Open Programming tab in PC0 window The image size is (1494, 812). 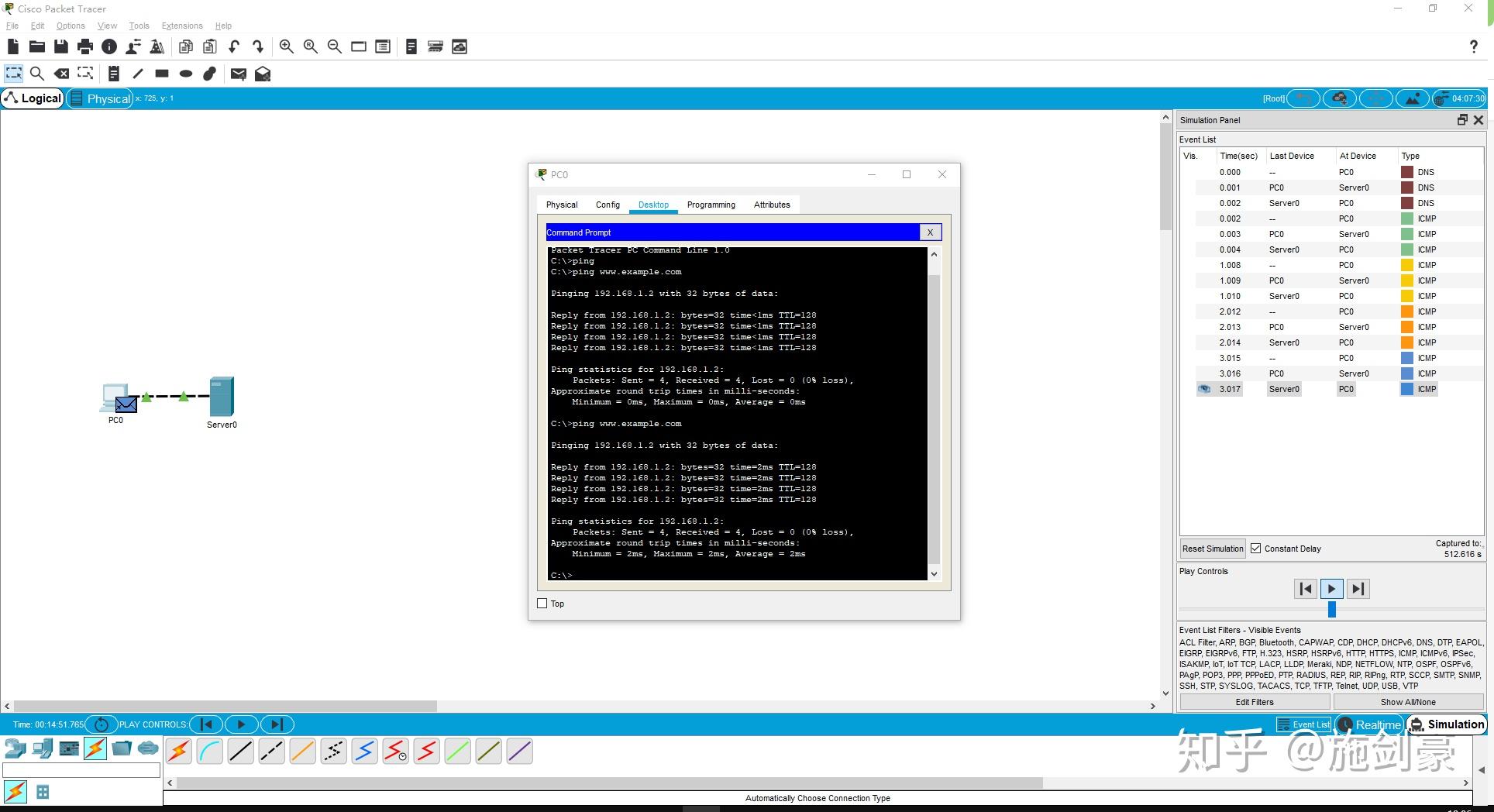click(711, 205)
